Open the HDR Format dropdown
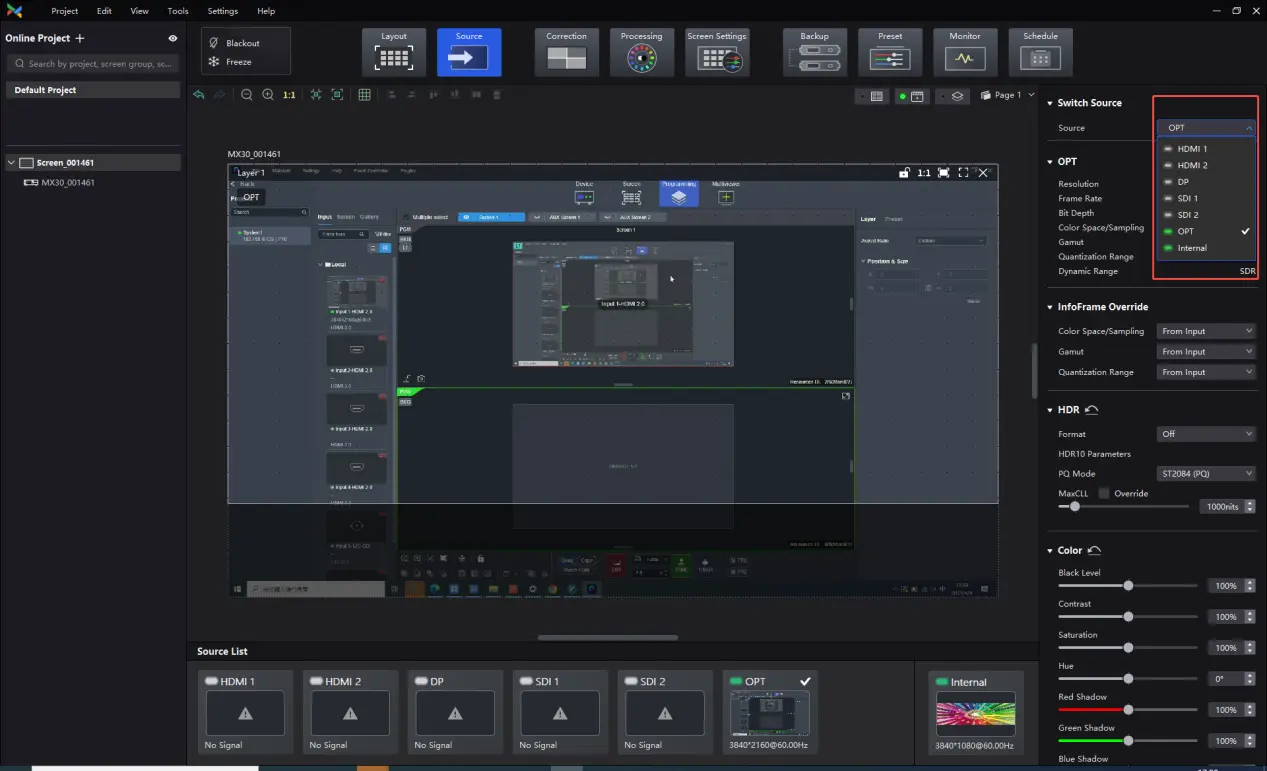 1206,434
